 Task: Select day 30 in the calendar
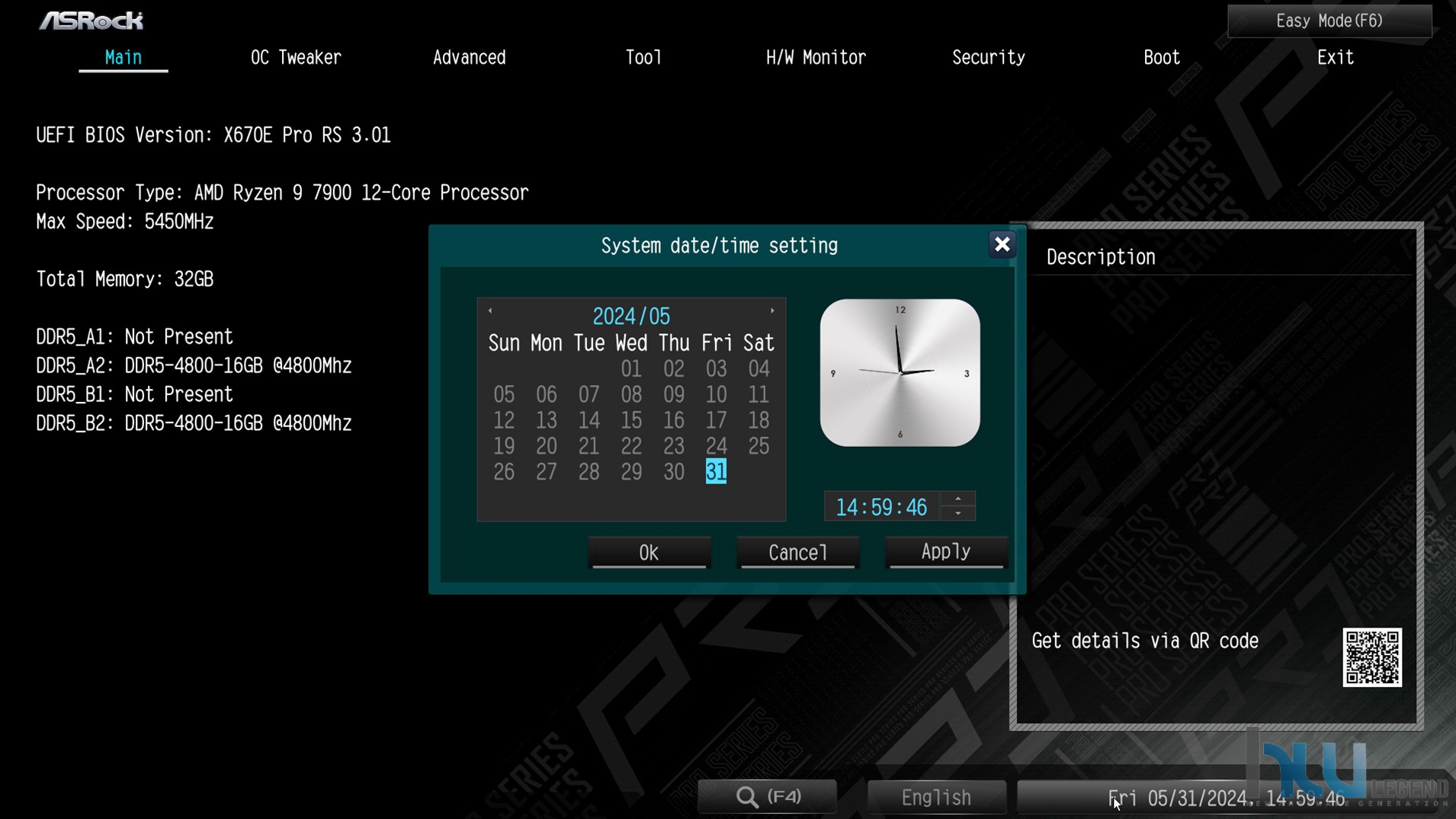[674, 472]
